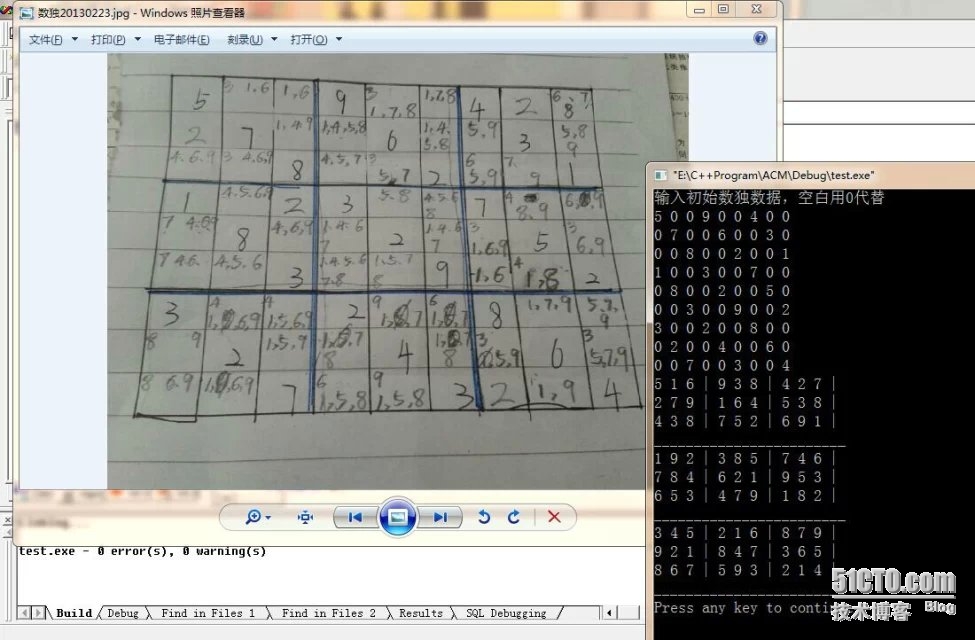The image size is (975, 640).
Task: Maximize the Photo Viewer window
Action: (723, 9)
